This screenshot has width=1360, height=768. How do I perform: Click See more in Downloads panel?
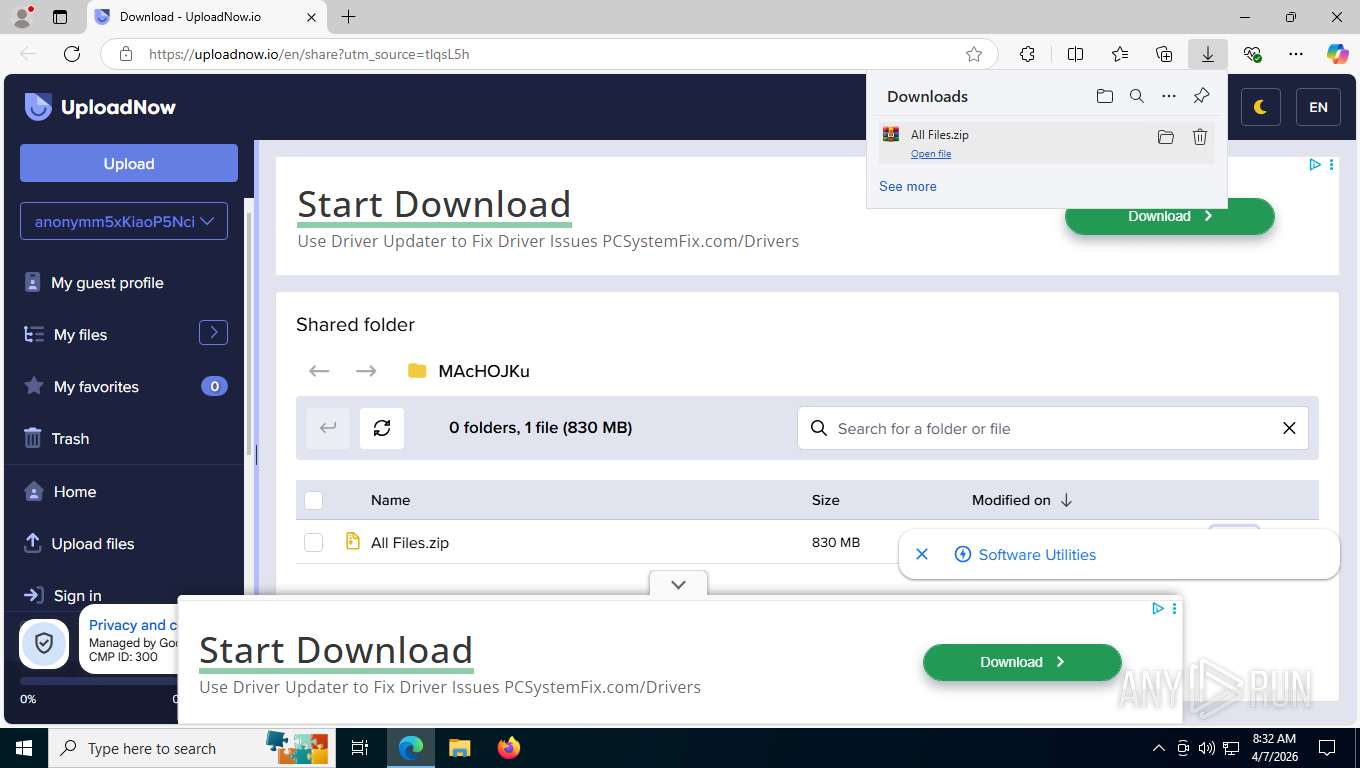point(908,186)
